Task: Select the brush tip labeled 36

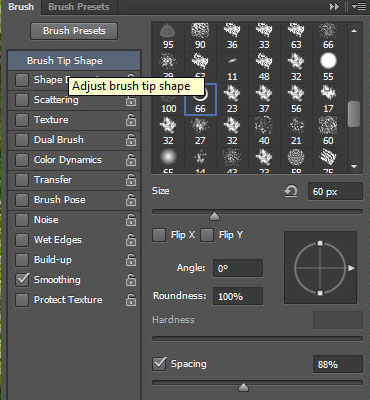Action: click(x=232, y=36)
